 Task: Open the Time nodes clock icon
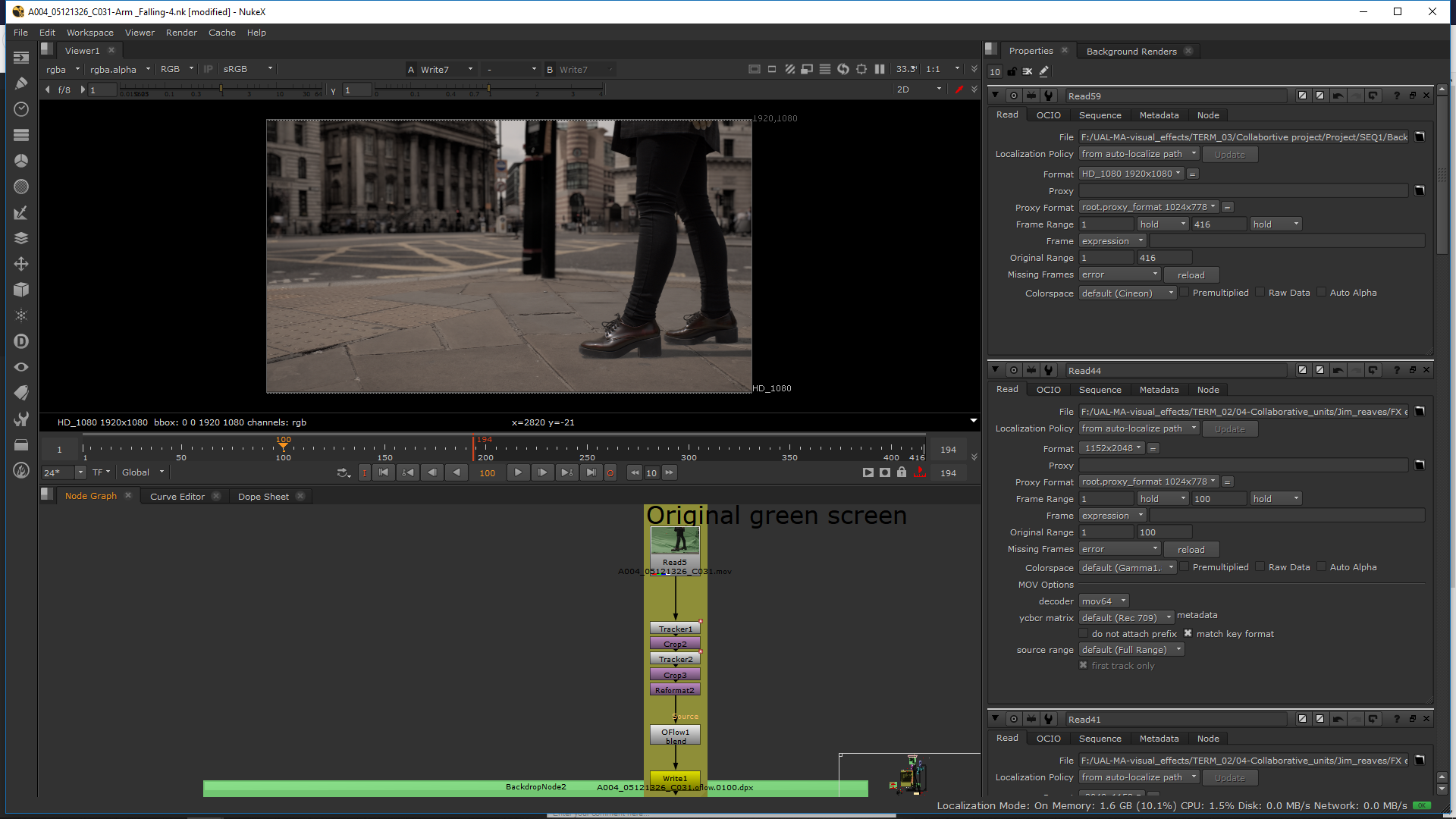pos(21,109)
